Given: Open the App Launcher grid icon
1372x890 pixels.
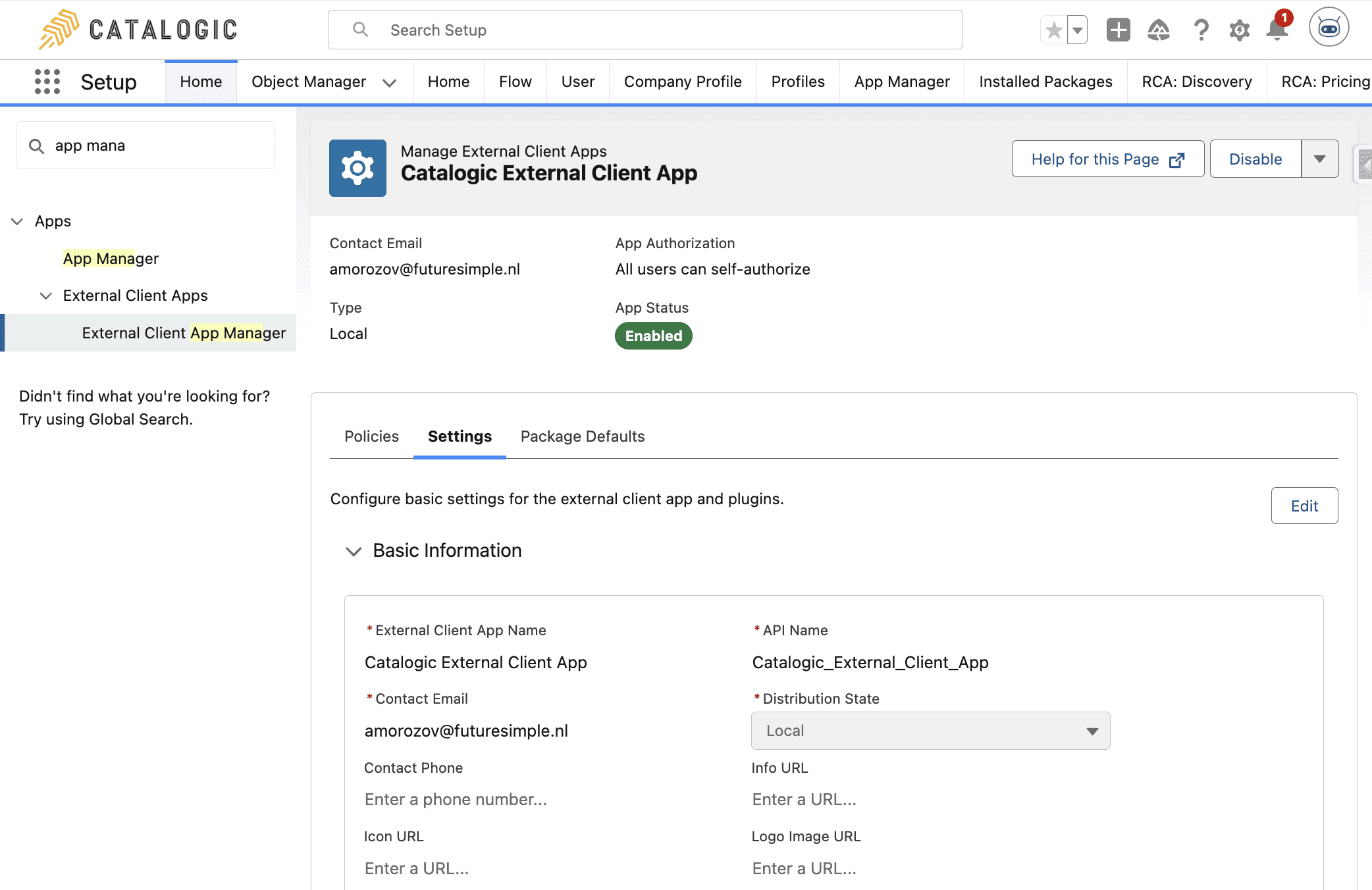Looking at the screenshot, I should coord(47,82).
